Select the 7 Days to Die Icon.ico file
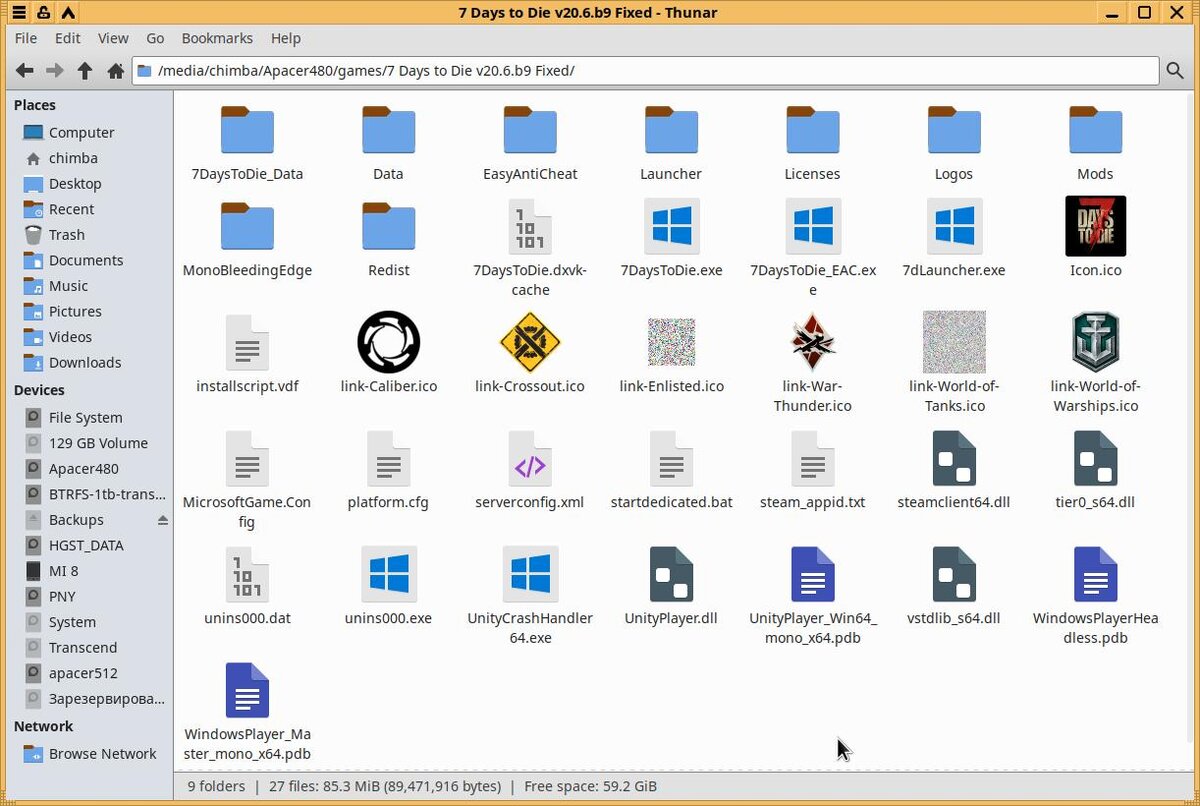This screenshot has width=1200, height=806. point(1096,226)
